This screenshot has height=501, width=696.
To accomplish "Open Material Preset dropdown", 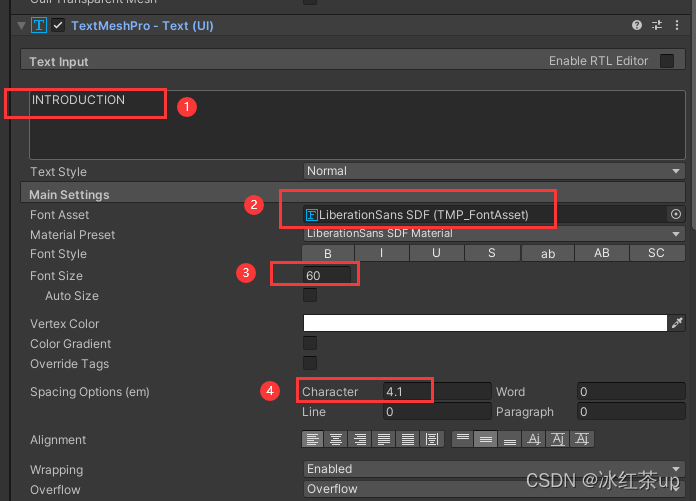I will 494,233.
